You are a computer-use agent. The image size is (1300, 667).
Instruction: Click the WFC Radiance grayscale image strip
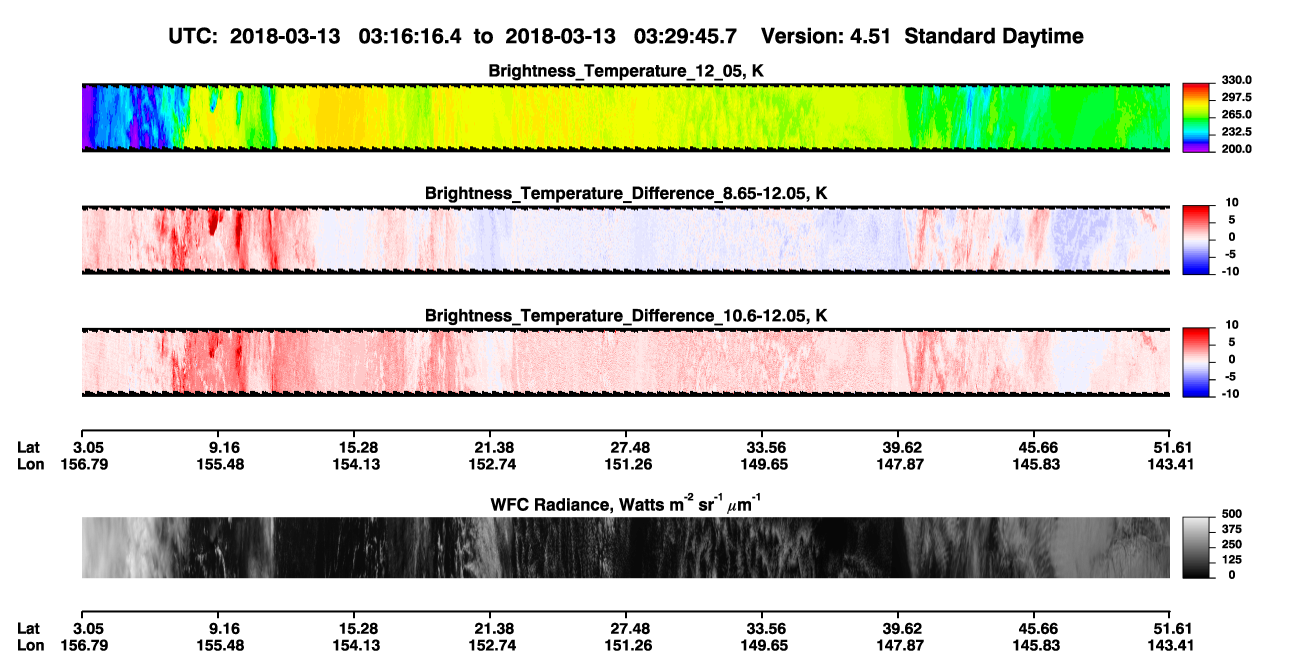tap(625, 547)
